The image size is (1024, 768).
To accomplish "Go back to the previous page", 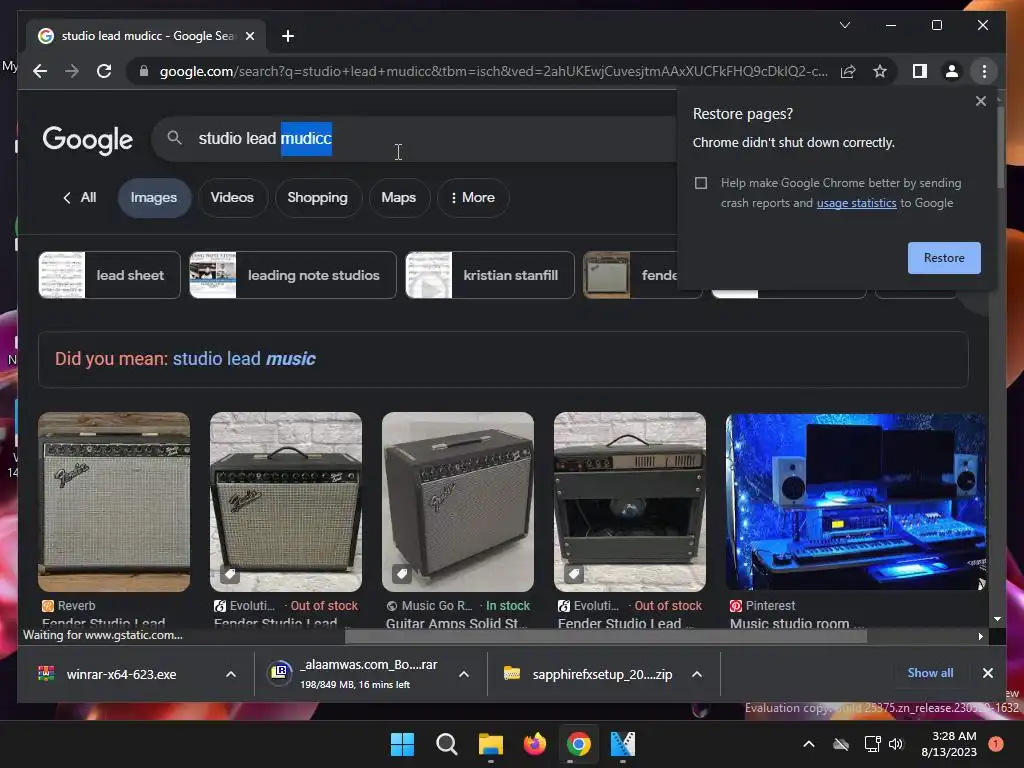I will [x=40, y=71].
